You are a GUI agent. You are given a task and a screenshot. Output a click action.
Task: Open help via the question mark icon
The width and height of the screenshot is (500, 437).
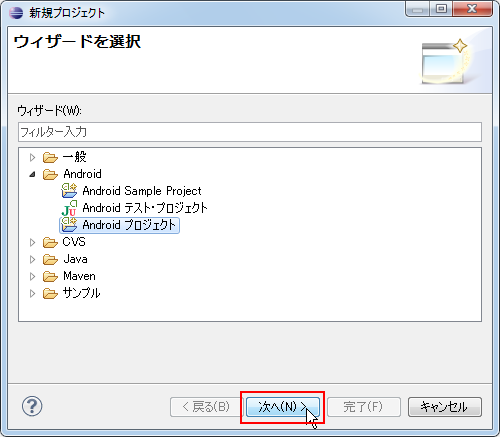[x=32, y=406]
